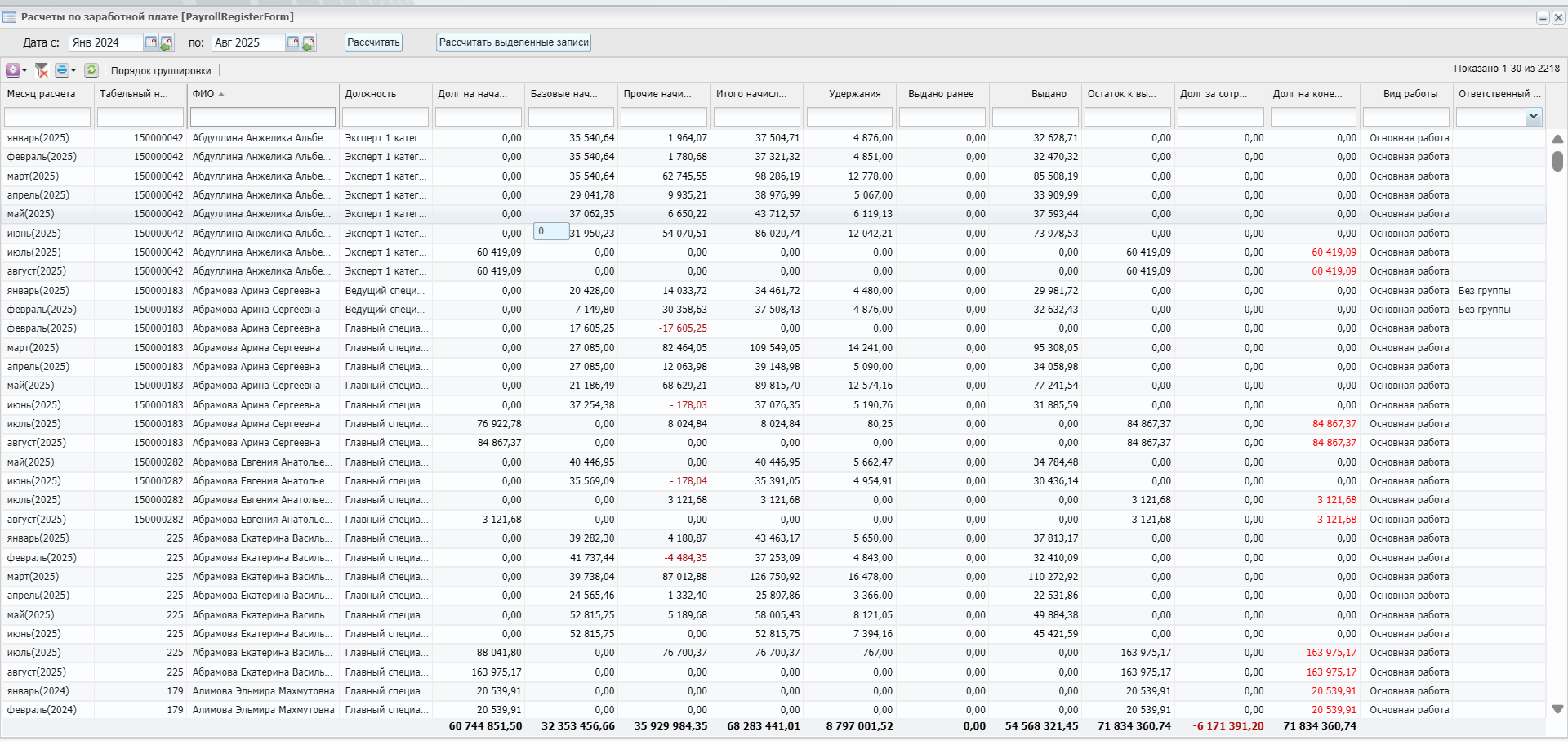
Task: Open the print options dropdown
Action: tap(65, 70)
